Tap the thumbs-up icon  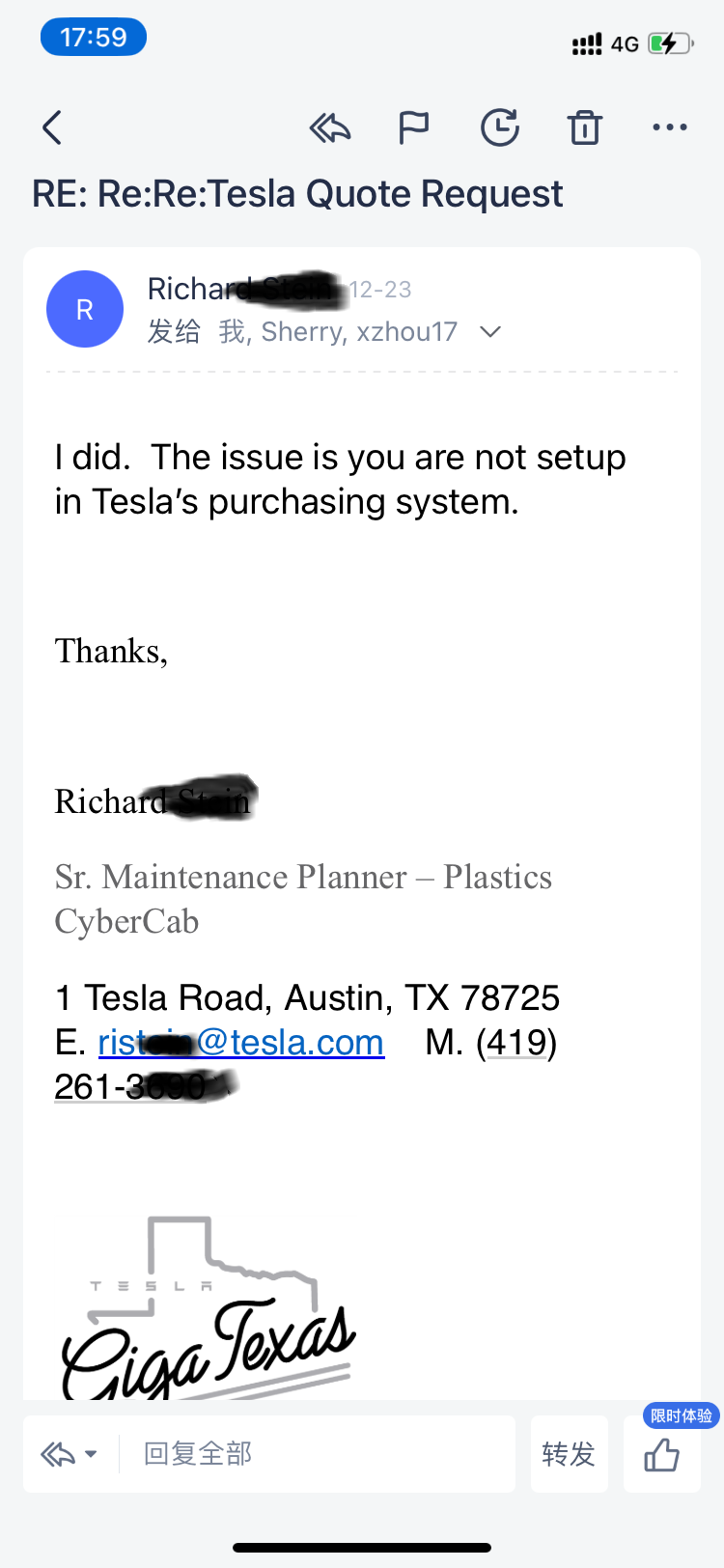point(662,1454)
